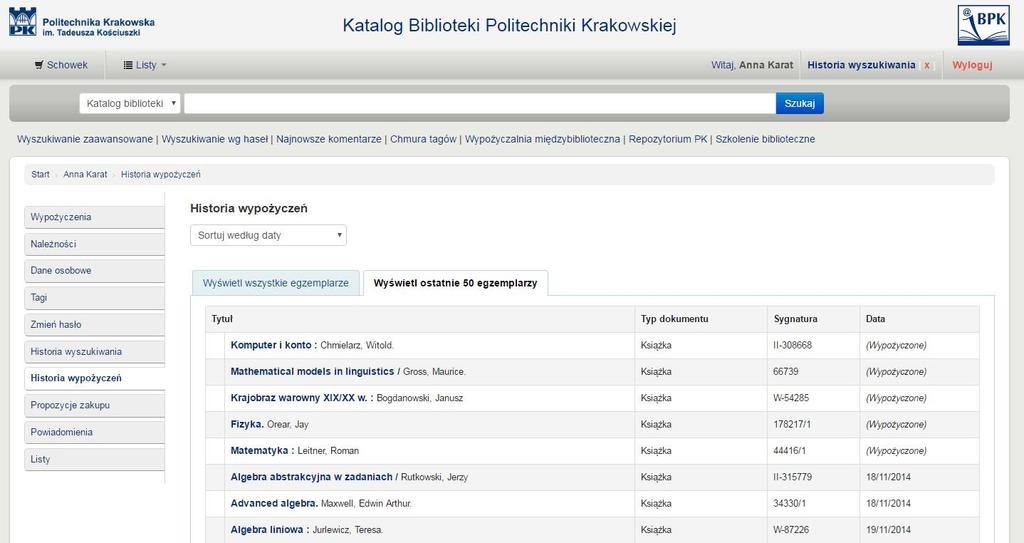Click user name Anna Karat in top bar
This screenshot has height=543, width=1024.
point(765,65)
